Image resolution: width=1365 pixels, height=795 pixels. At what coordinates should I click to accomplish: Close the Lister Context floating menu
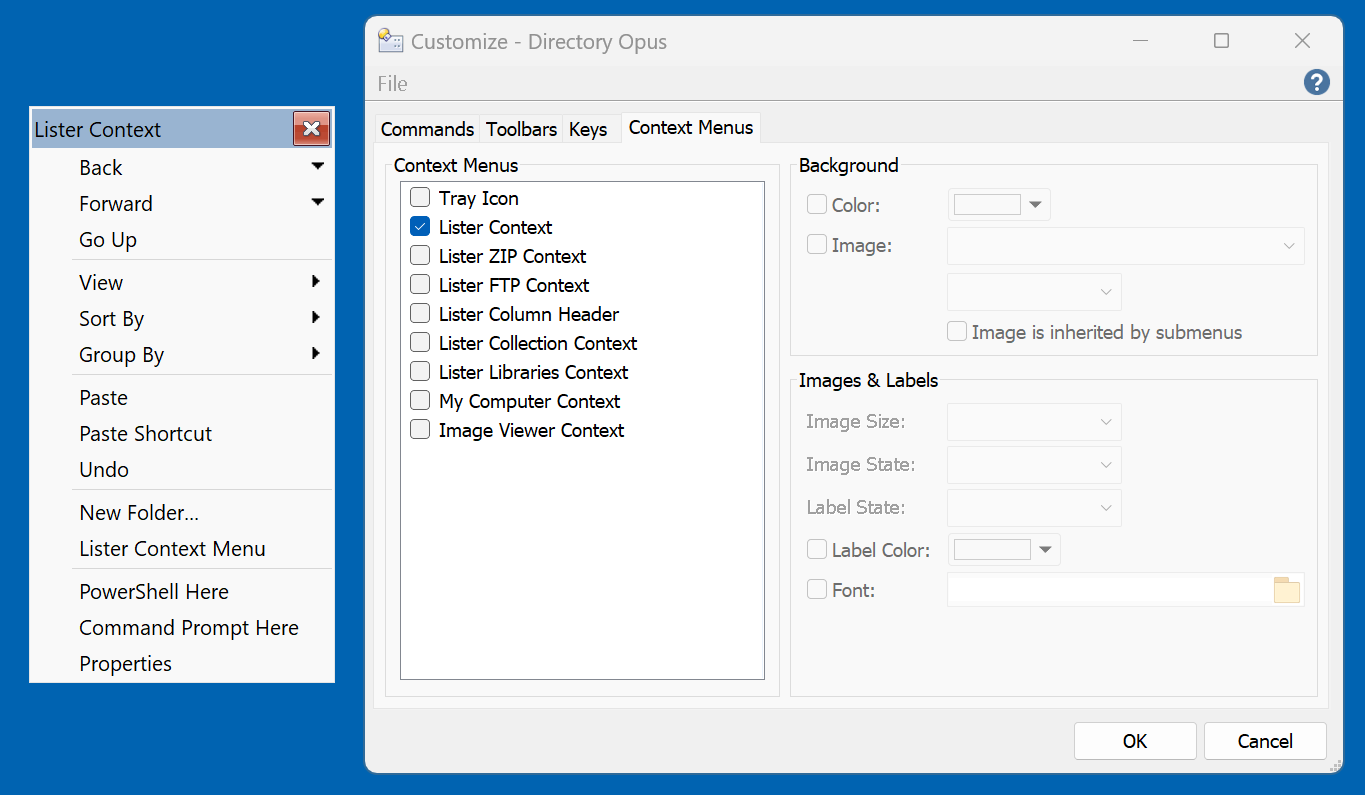[x=311, y=129]
